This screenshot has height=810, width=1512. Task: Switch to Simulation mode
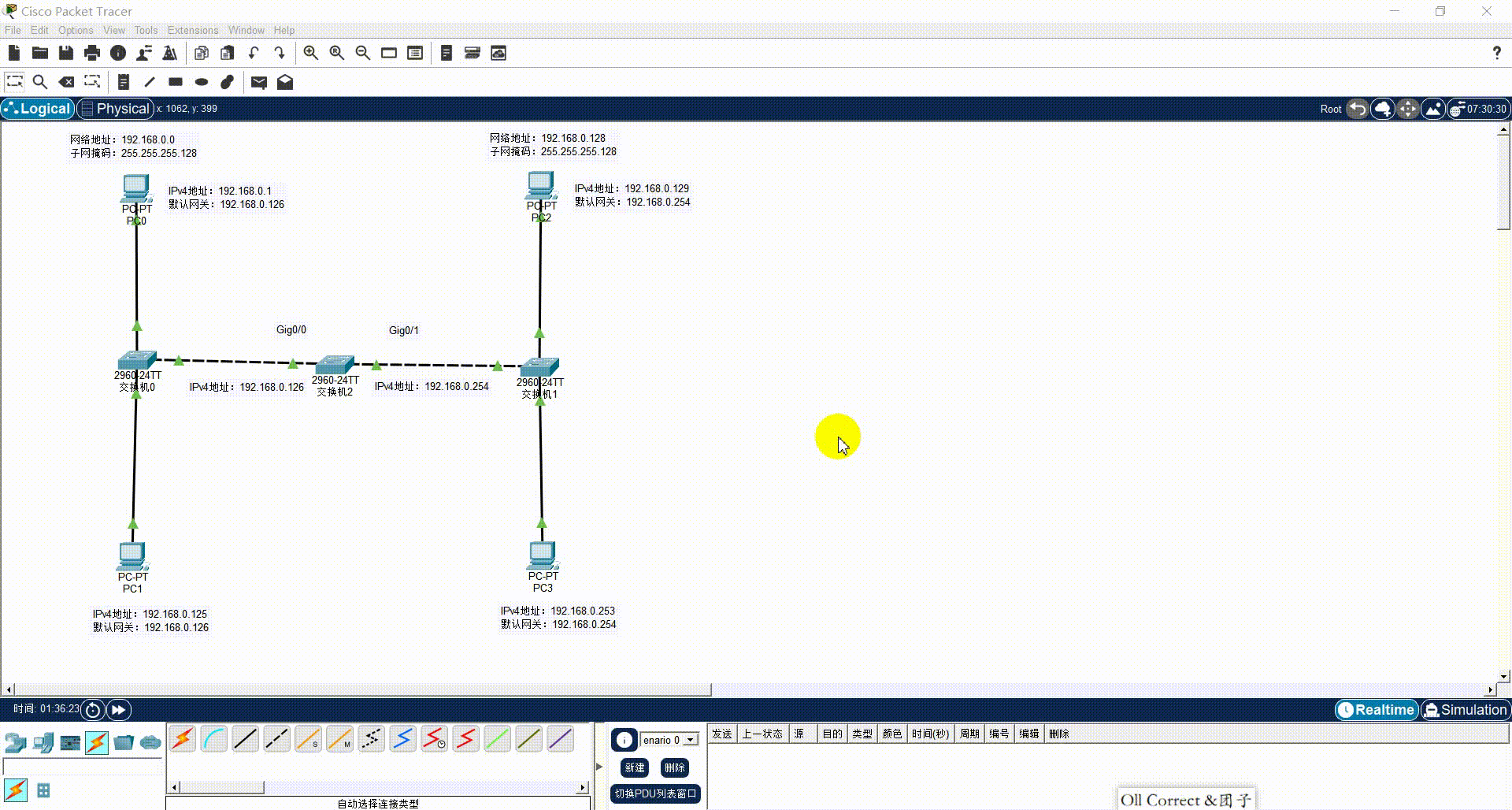click(x=1466, y=710)
